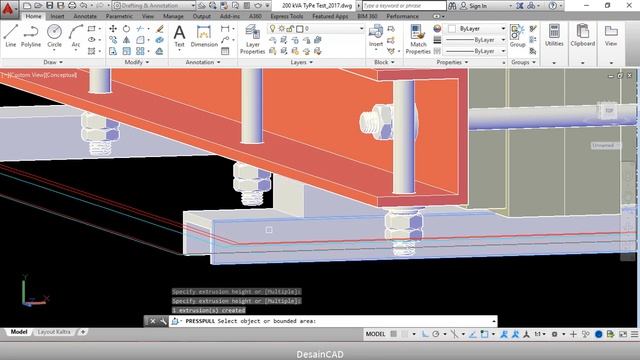The image size is (640, 360).
Task: Expand the Annotation panel
Action: pyautogui.click(x=203, y=62)
